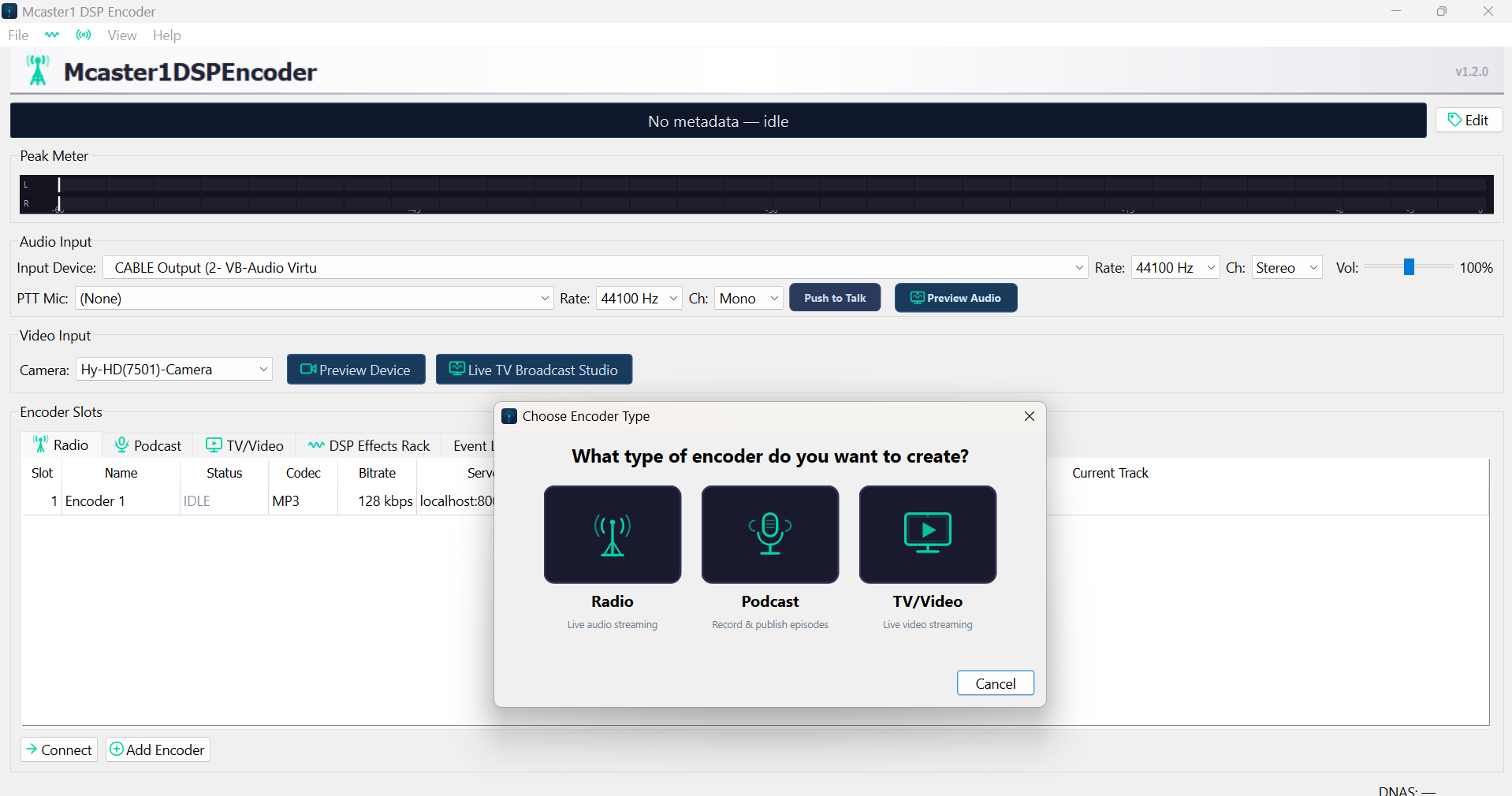The width and height of the screenshot is (1512, 796).
Task: Launch Live TV Broadcast Studio
Action: pyautogui.click(x=534, y=370)
